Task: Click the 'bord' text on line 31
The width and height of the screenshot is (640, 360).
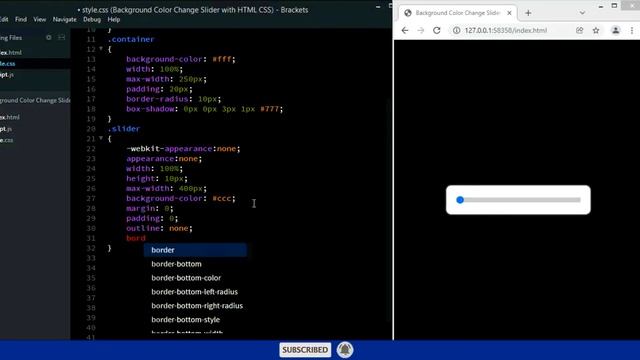Action: tap(136, 238)
